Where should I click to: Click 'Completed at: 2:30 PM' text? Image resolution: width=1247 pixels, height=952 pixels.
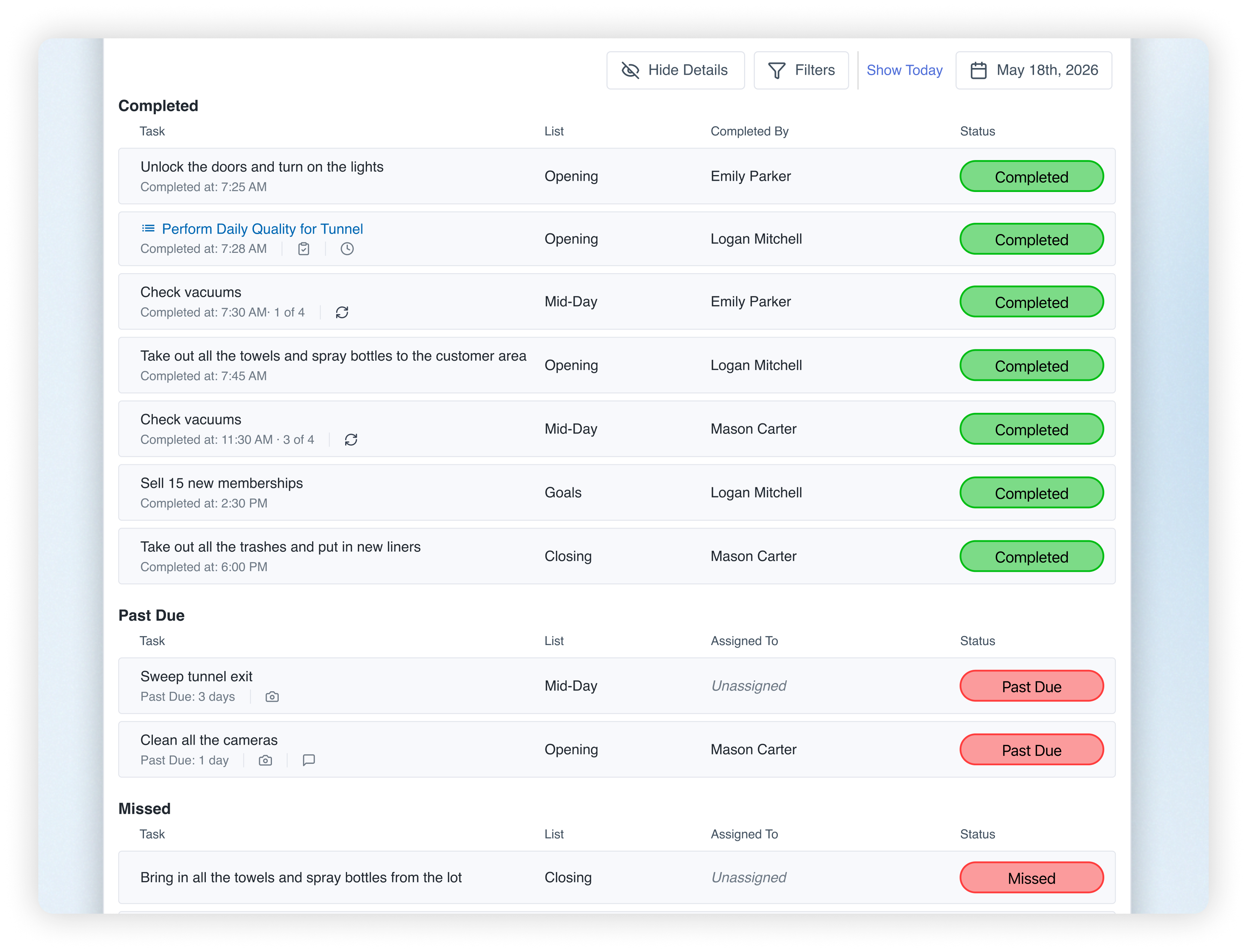pos(204,503)
